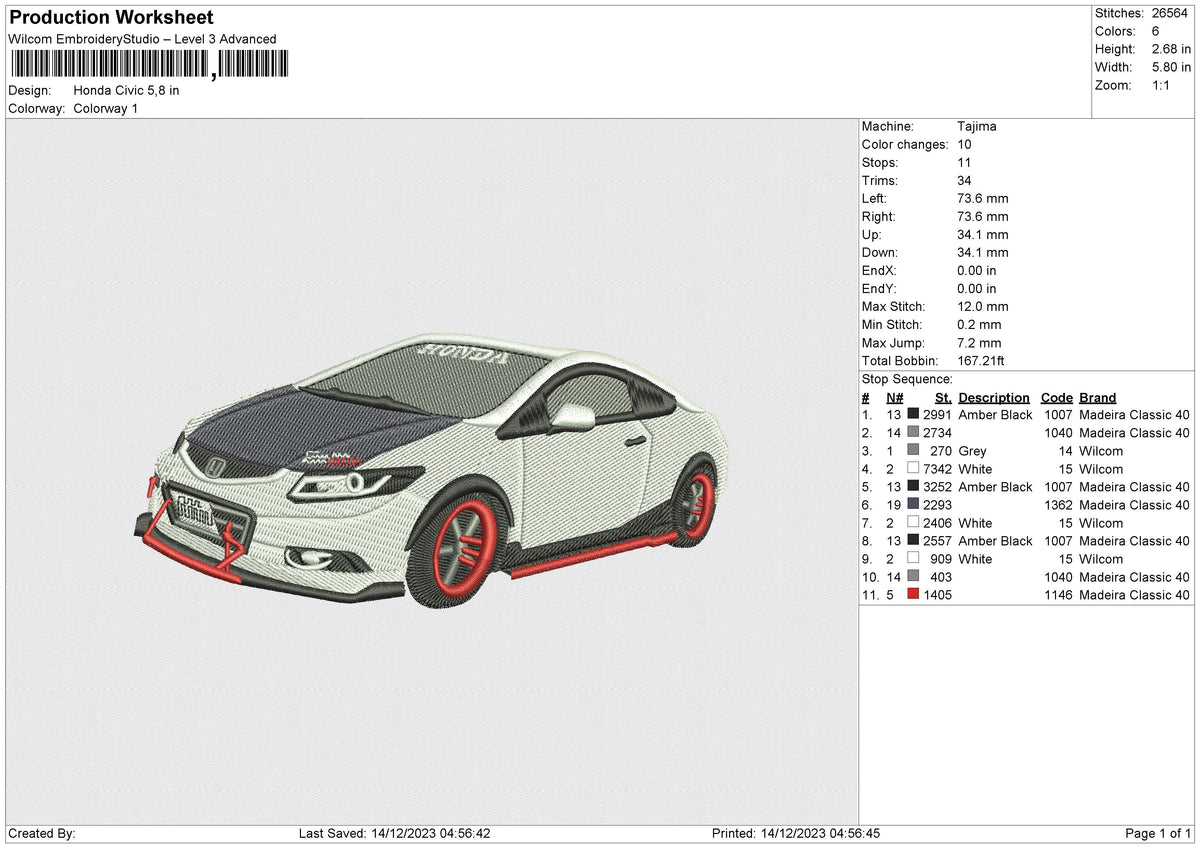Image resolution: width=1200 pixels, height=848 pixels.
Task: Click the Honda Civic embroidery design preview
Action: pos(433,470)
